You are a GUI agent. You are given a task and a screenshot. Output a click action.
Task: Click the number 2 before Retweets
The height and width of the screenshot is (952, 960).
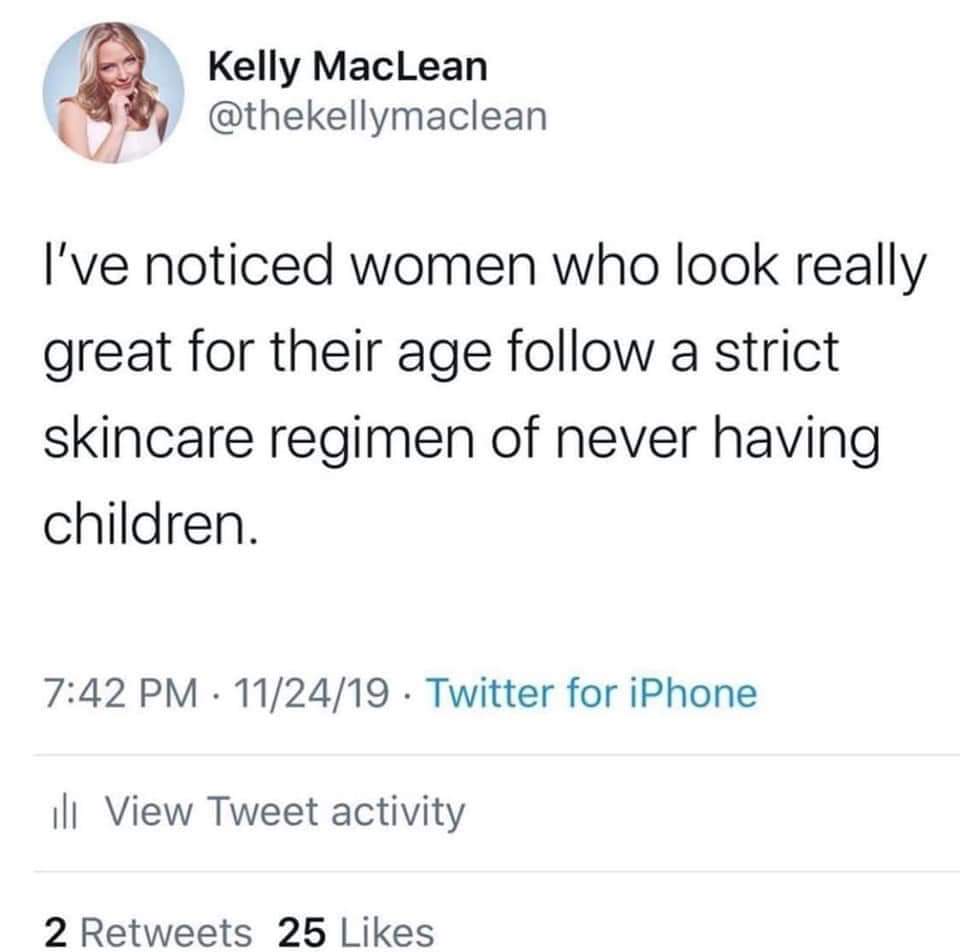tap(56, 932)
